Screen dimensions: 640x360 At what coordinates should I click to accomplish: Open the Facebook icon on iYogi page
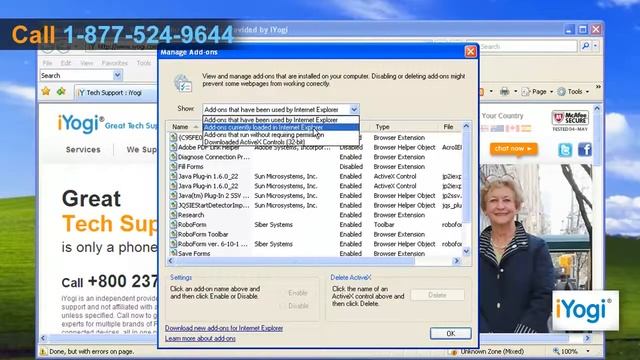[584, 150]
